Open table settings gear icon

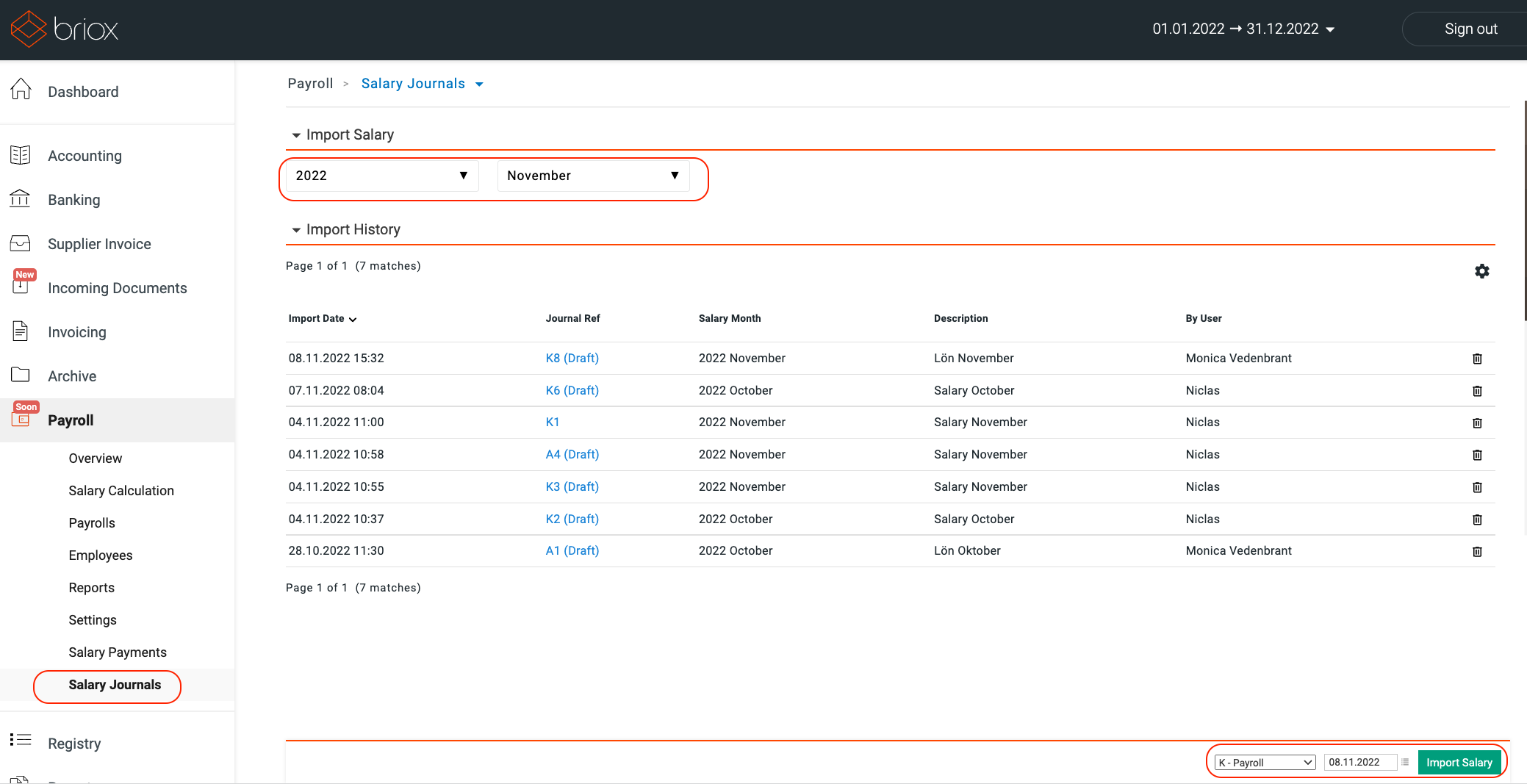point(1481,271)
